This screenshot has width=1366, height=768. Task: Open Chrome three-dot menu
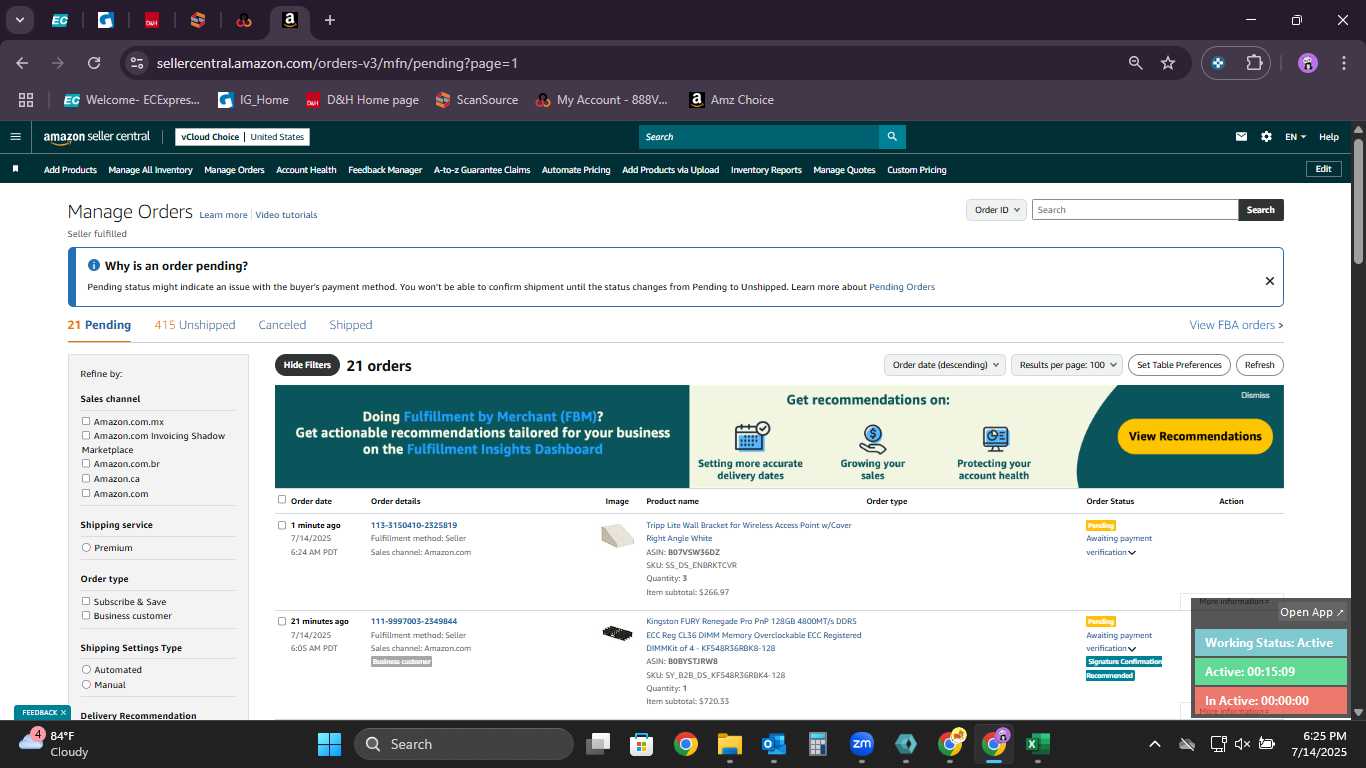point(1342,63)
